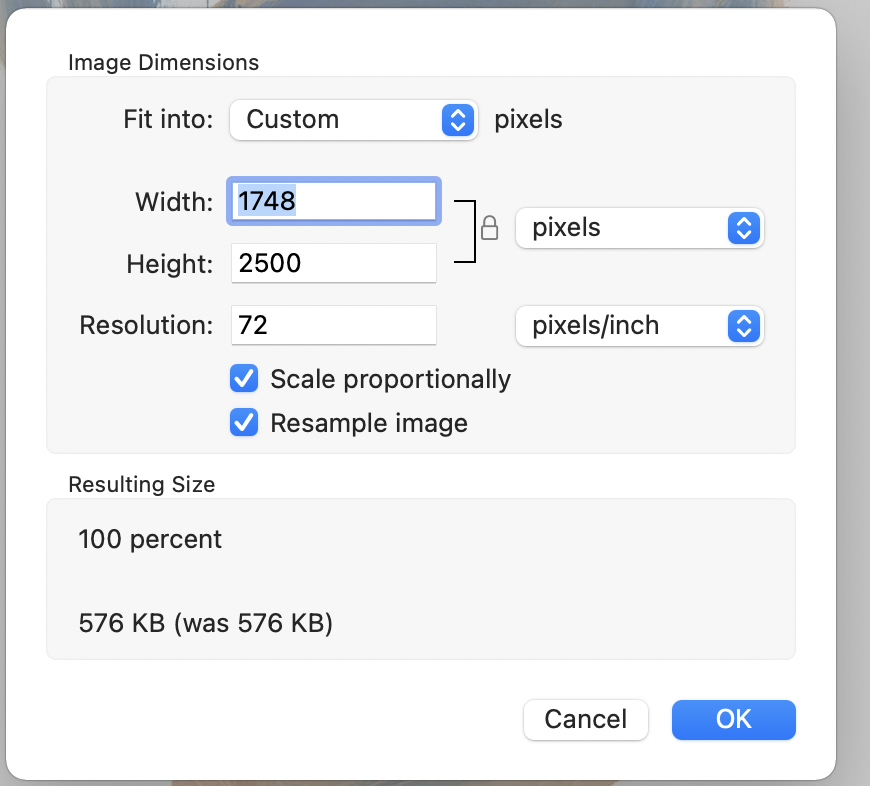Click the Height field showing 2500
Screen dimensions: 870x786
pos(333,263)
